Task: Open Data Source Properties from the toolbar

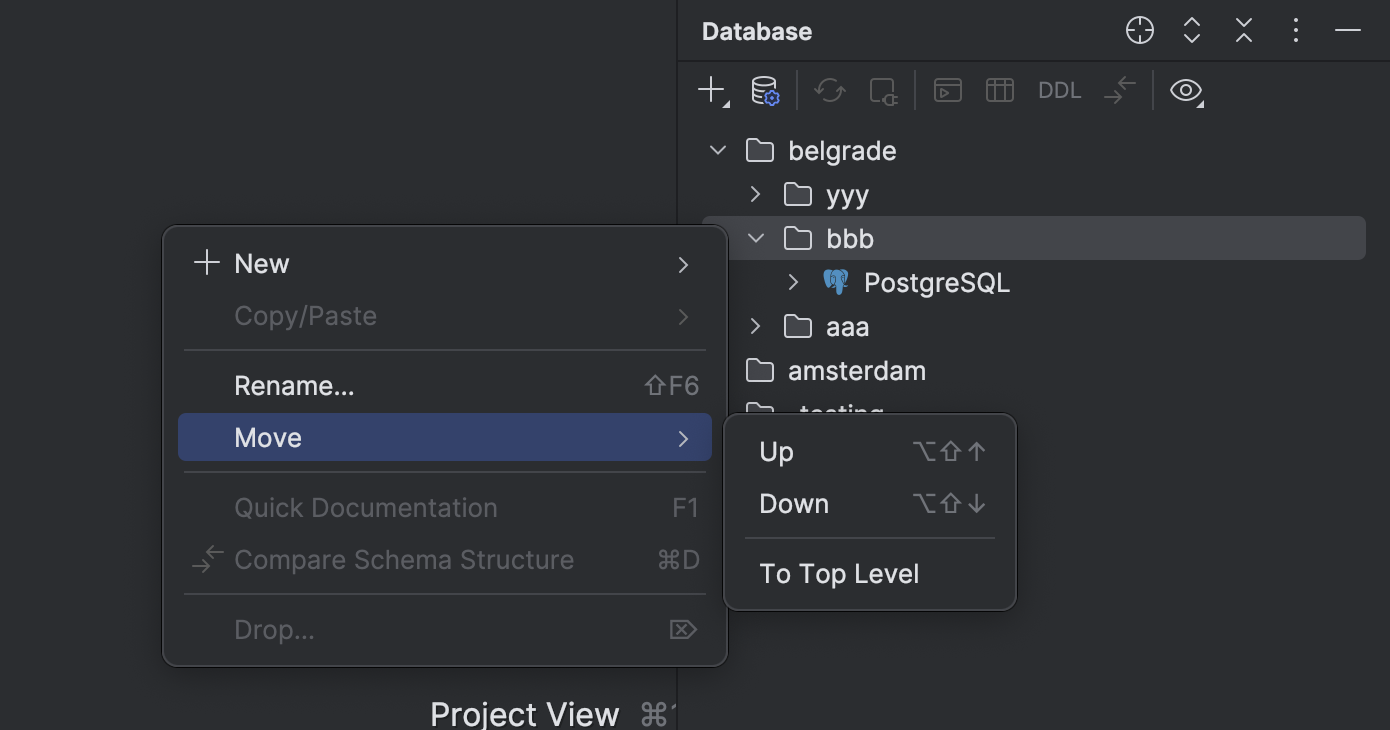Action: pos(765,90)
